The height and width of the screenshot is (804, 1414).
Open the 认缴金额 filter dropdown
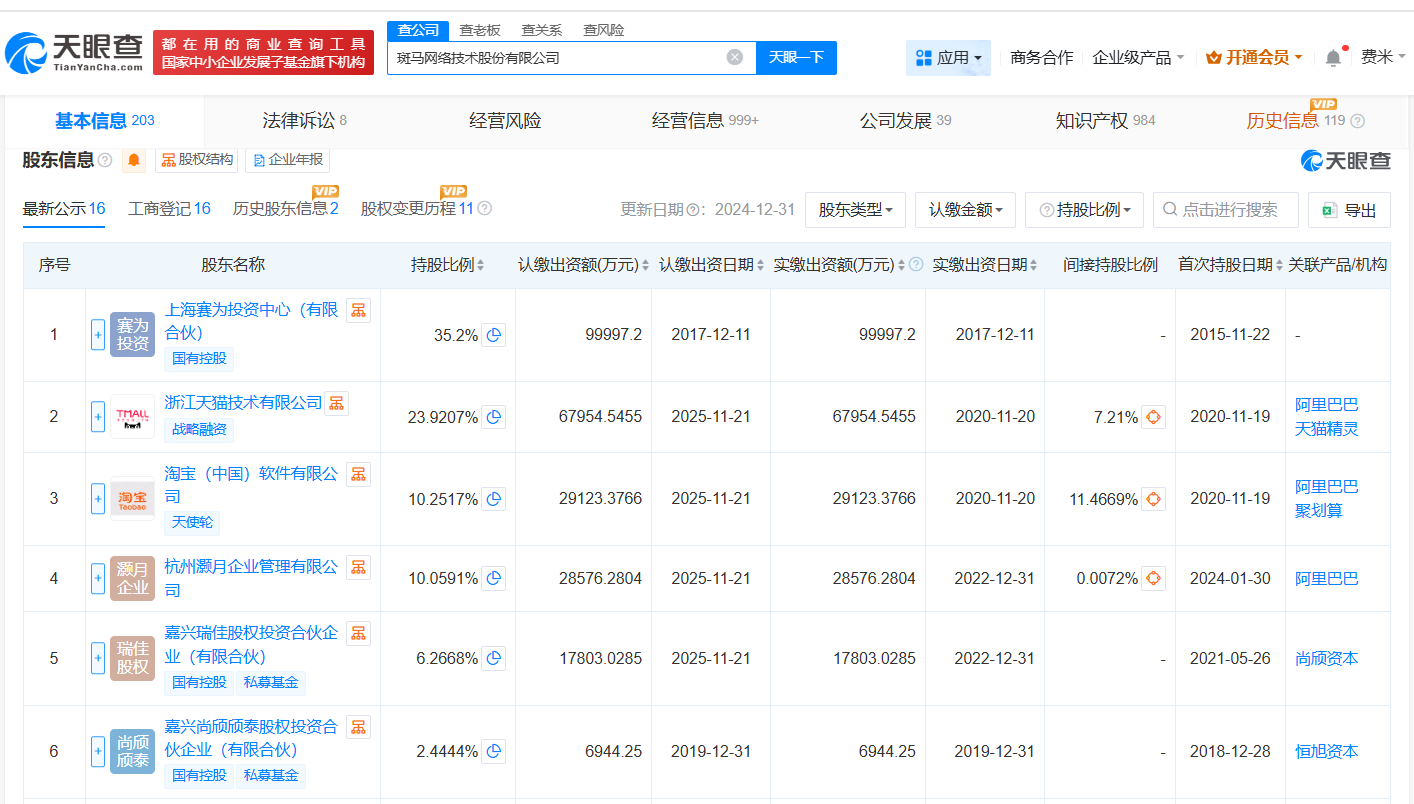965,210
